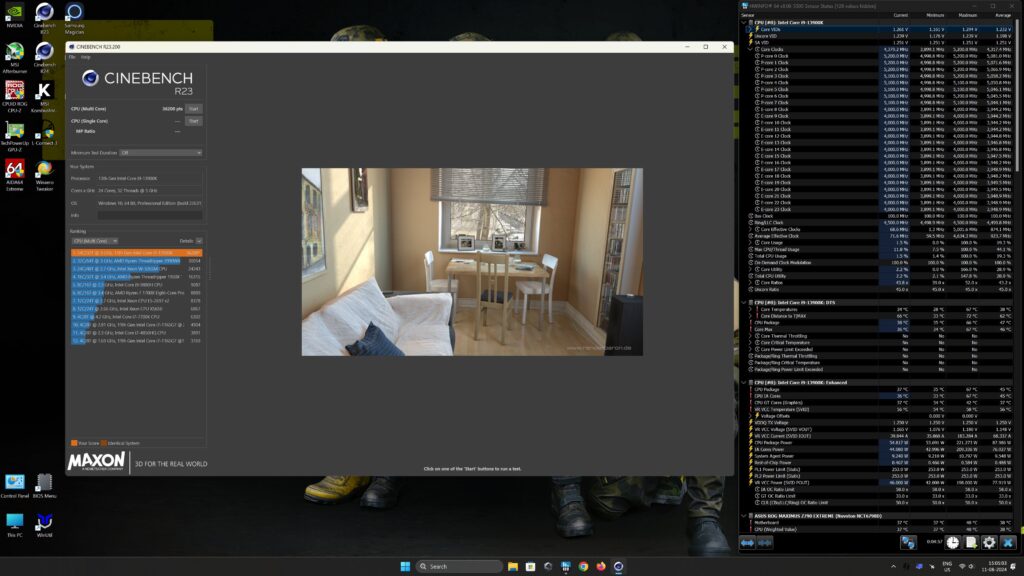Click HWiNFO network remote monitor icon
Image resolution: width=1024 pixels, height=576 pixels.
[908, 543]
